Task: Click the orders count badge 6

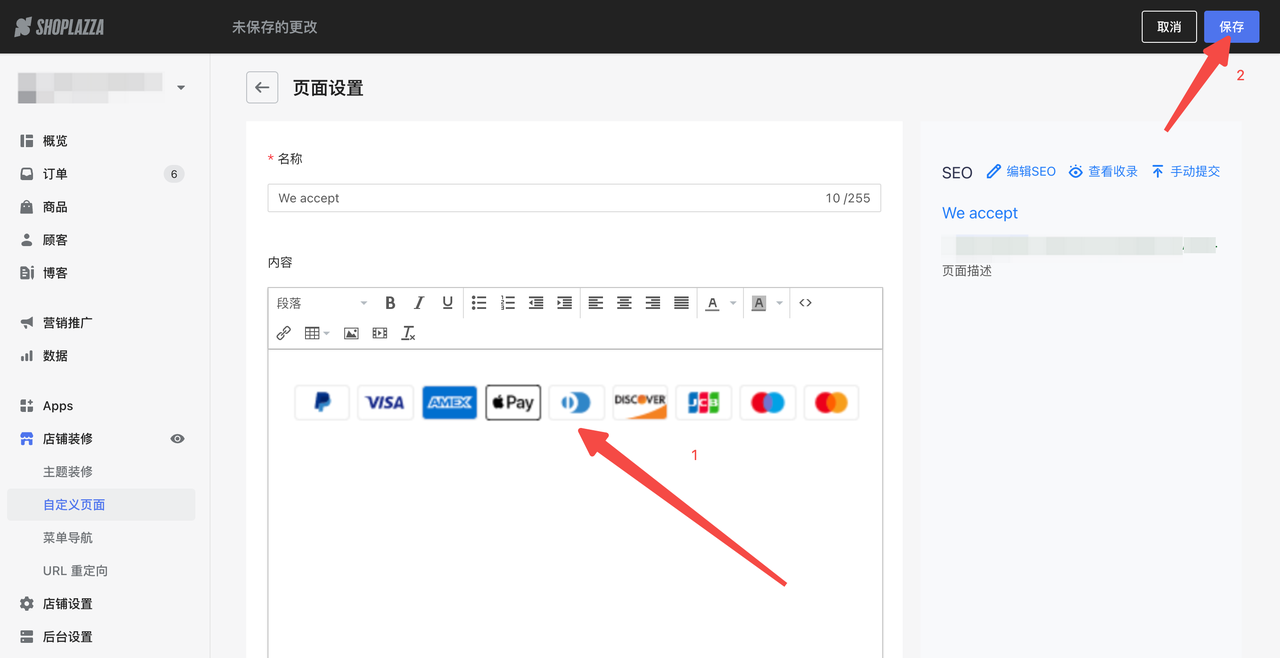Action: coord(174,174)
